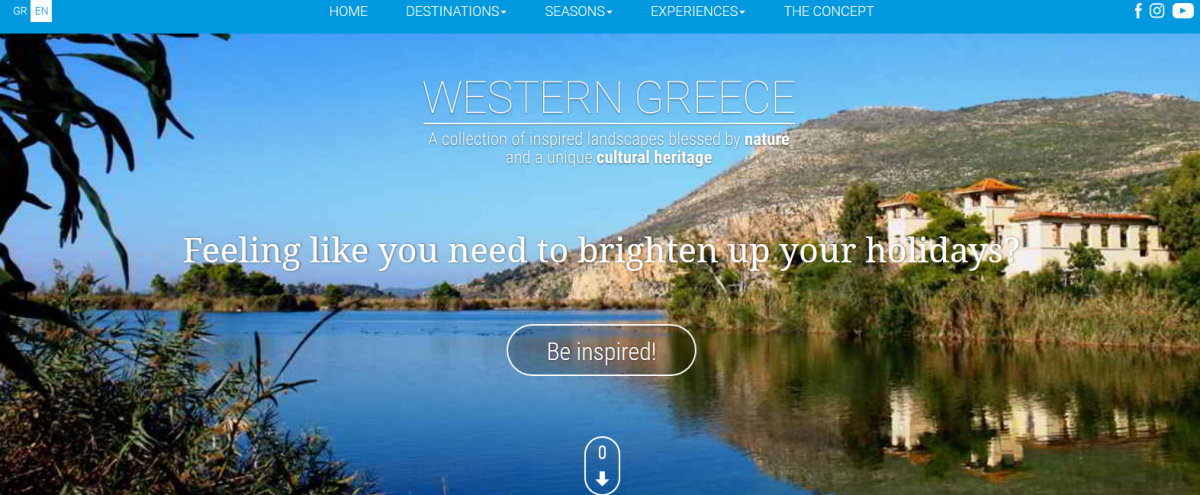Select the EN language option

(x=41, y=11)
